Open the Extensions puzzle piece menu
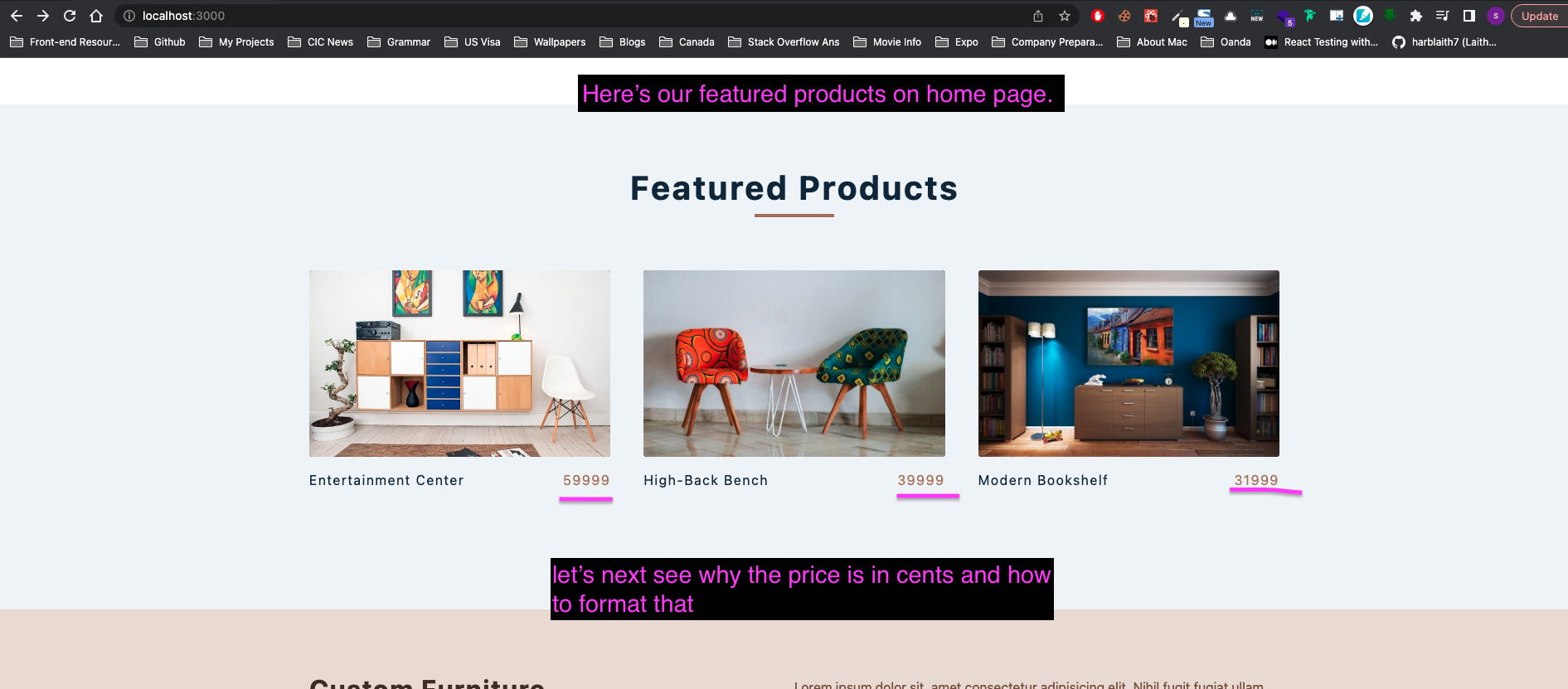The height and width of the screenshot is (689, 1568). point(1416,16)
